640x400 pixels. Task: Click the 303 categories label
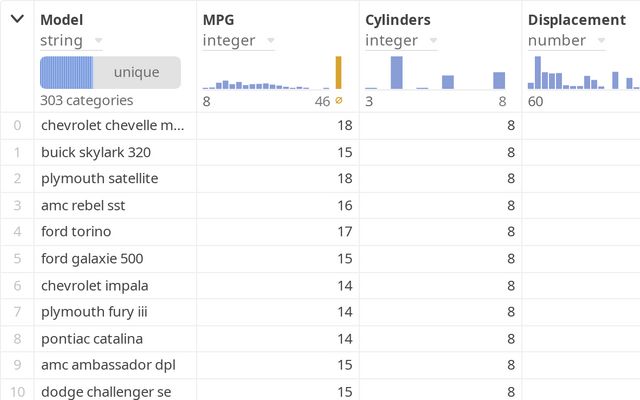[x=86, y=101]
